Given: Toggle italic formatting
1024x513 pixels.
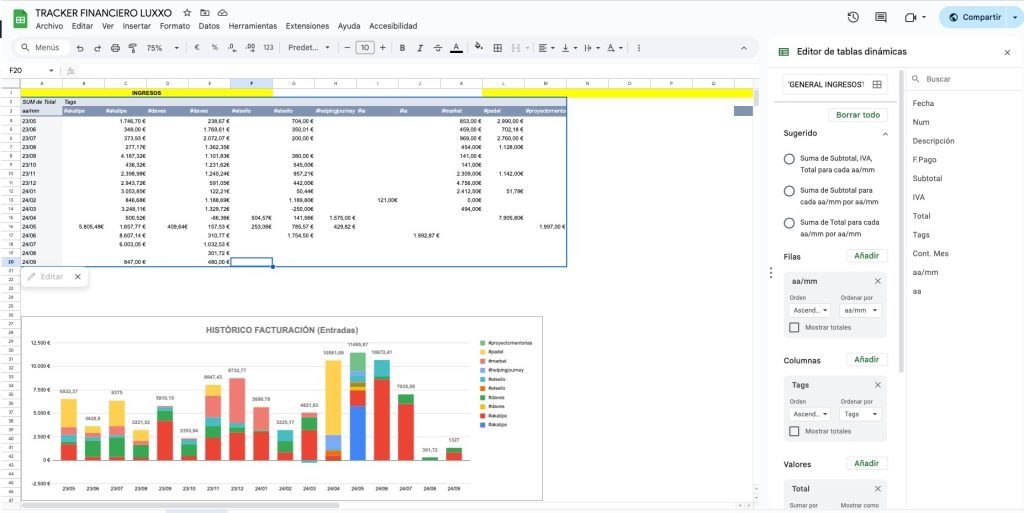Looking at the screenshot, I should coord(420,48).
